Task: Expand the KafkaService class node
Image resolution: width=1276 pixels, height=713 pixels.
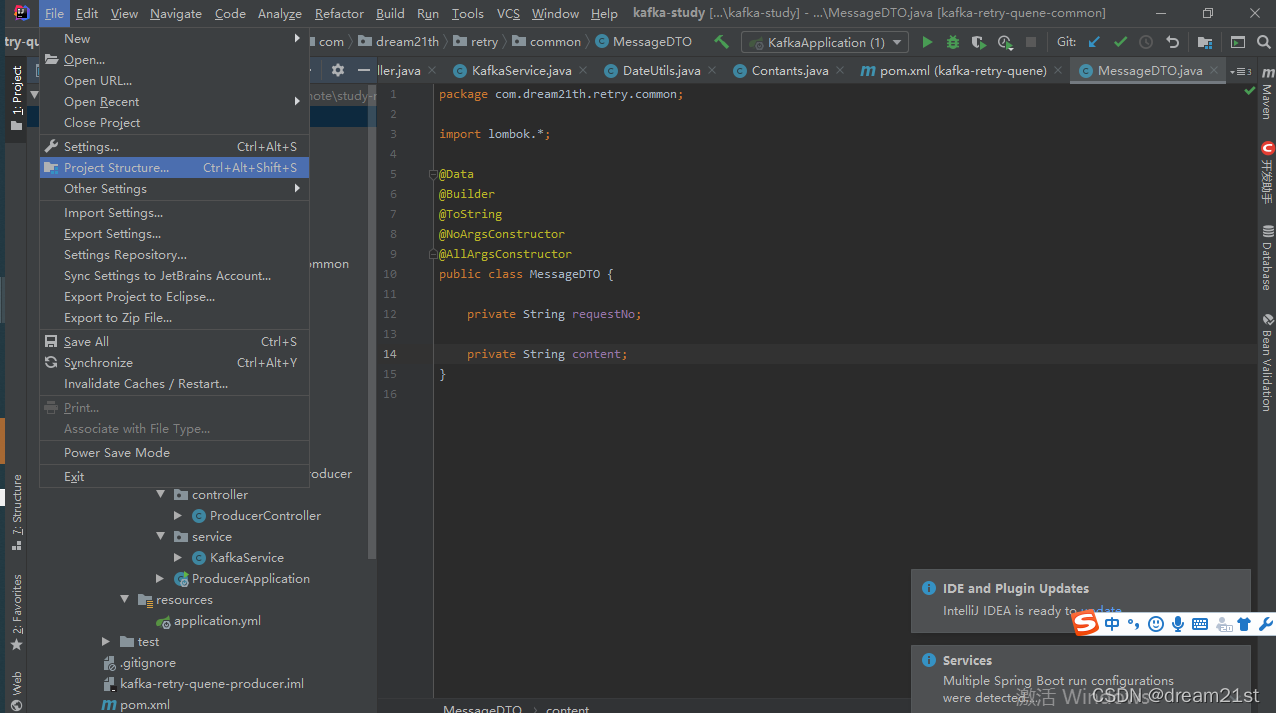Action: (178, 558)
